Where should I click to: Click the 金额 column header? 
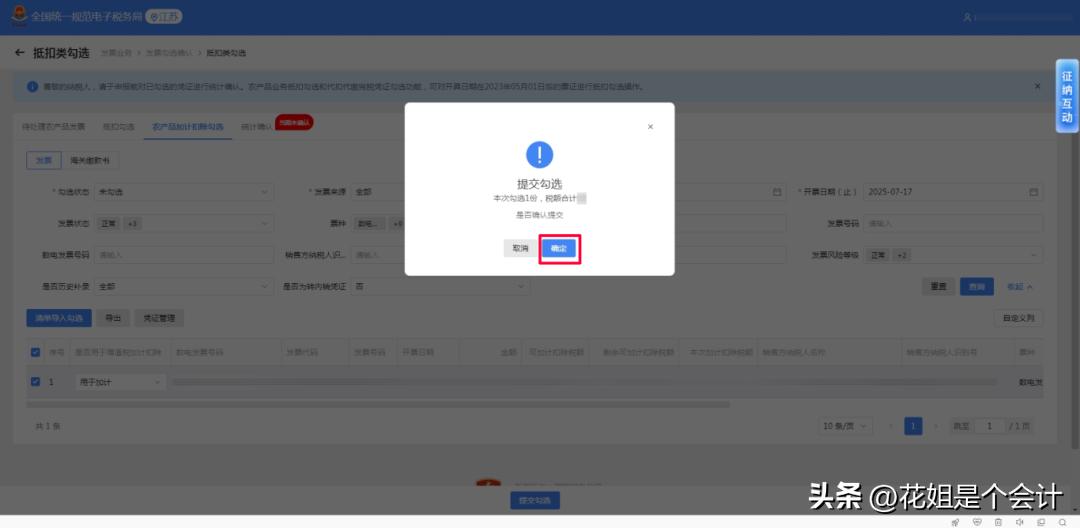[508, 352]
